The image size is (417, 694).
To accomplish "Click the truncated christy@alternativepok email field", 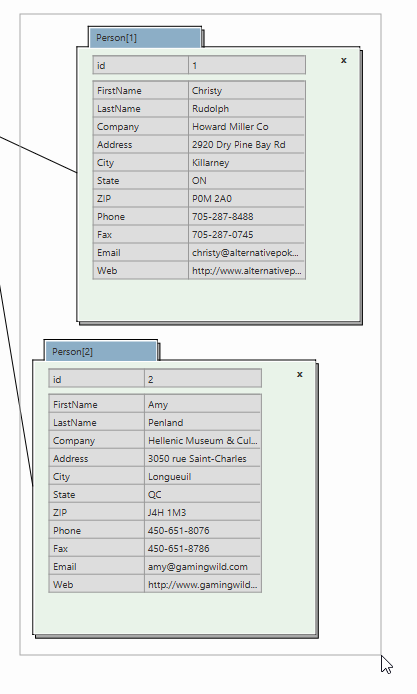I will pyautogui.click(x=247, y=253).
